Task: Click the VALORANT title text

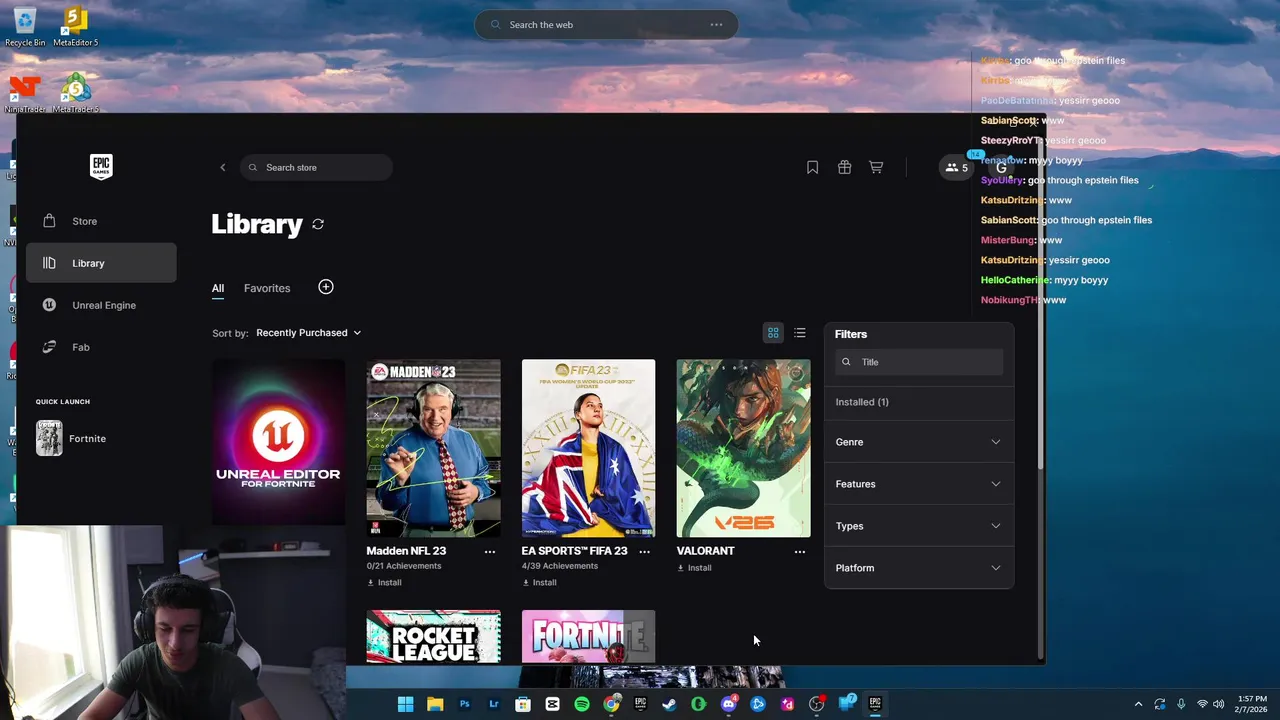Action: [705, 551]
